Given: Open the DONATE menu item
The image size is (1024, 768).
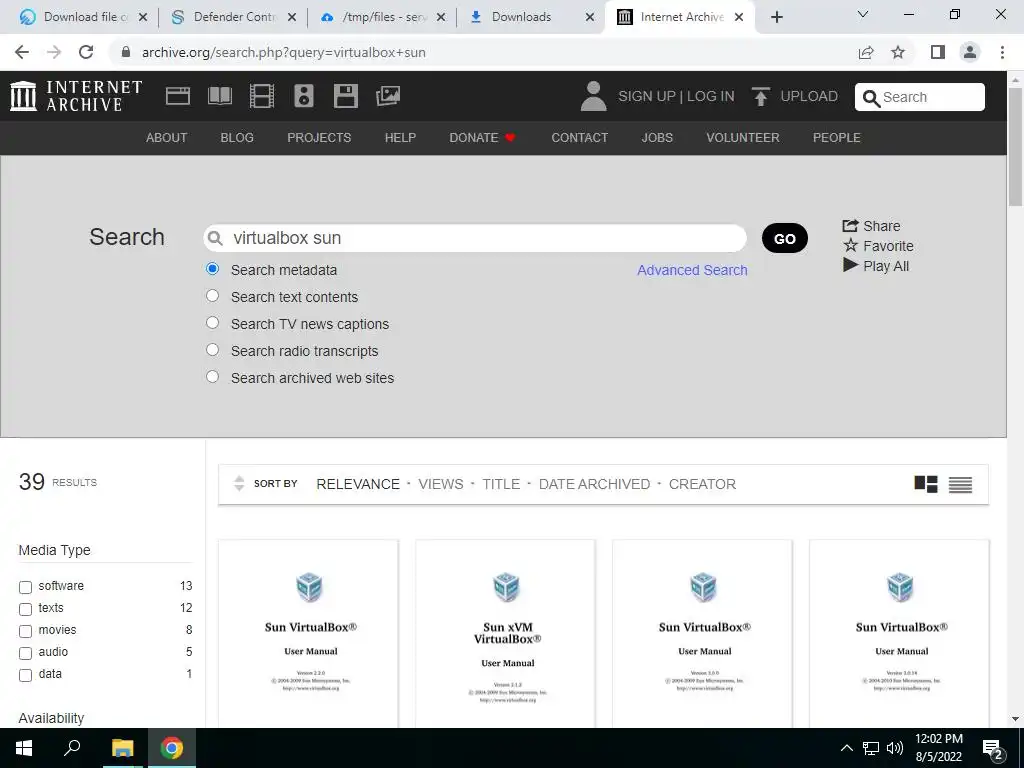Looking at the screenshot, I should [483, 138].
